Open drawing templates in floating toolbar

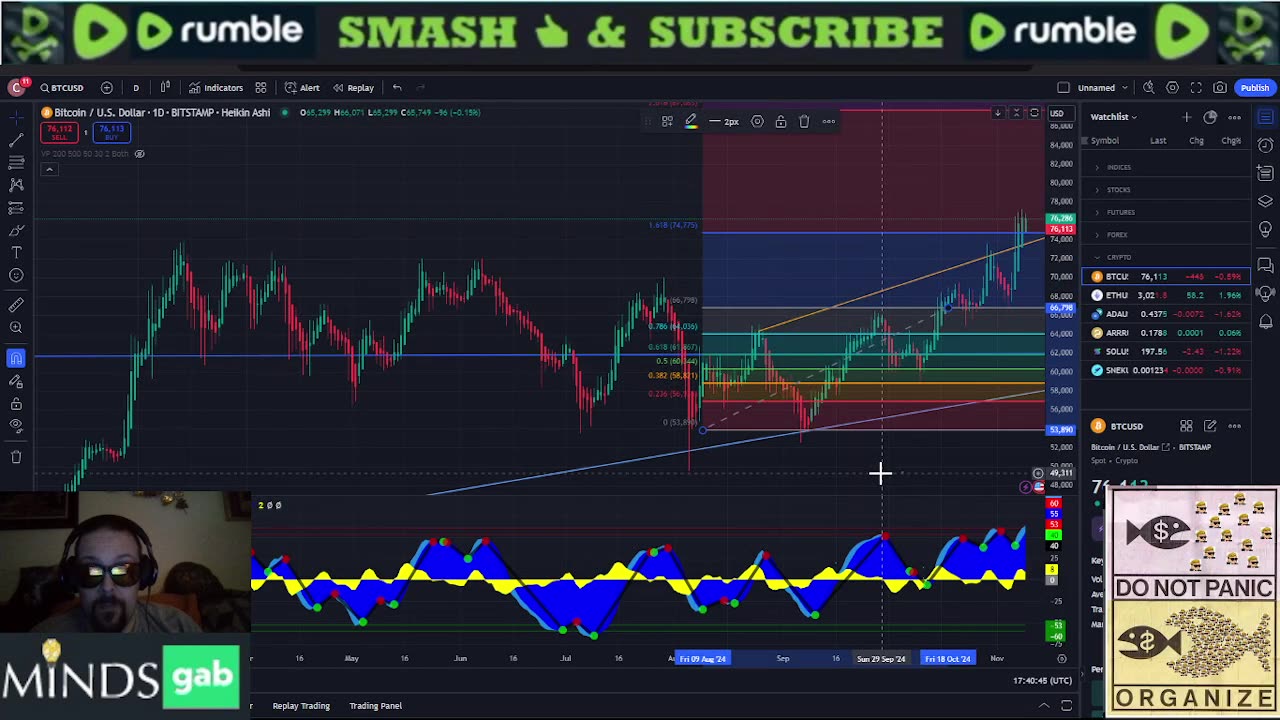[667, 122]
